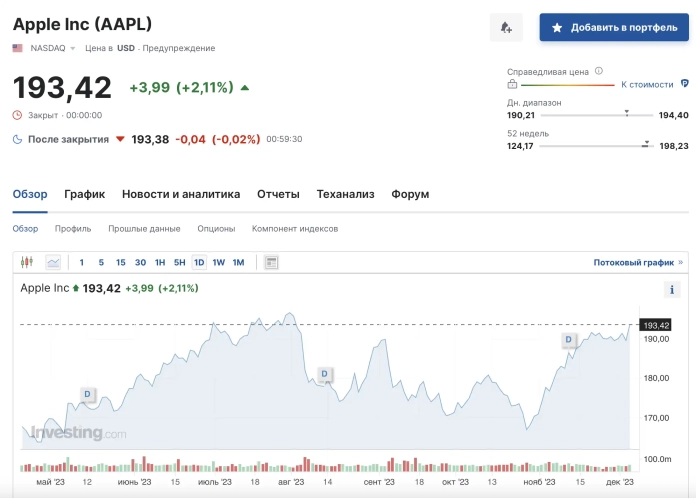Expand the NASDAQ exchange dropdown
696x498 pixels.
pyautogui.click(x=73, y=48)
